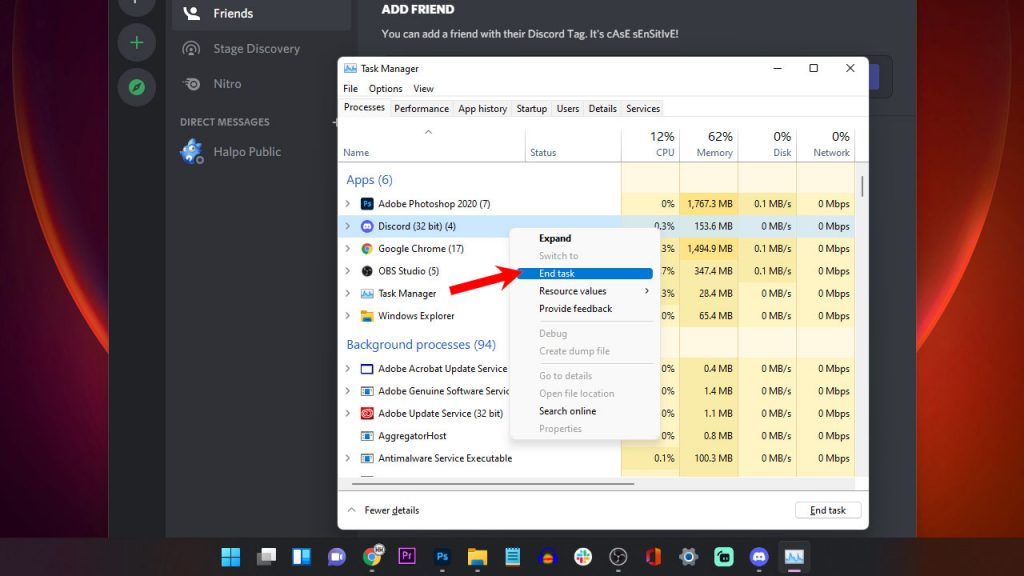Open Discord's Explore Public Servers compass icon
Image resolution: width=1024 pixels, height=576 pixels.
pos(136,87)
